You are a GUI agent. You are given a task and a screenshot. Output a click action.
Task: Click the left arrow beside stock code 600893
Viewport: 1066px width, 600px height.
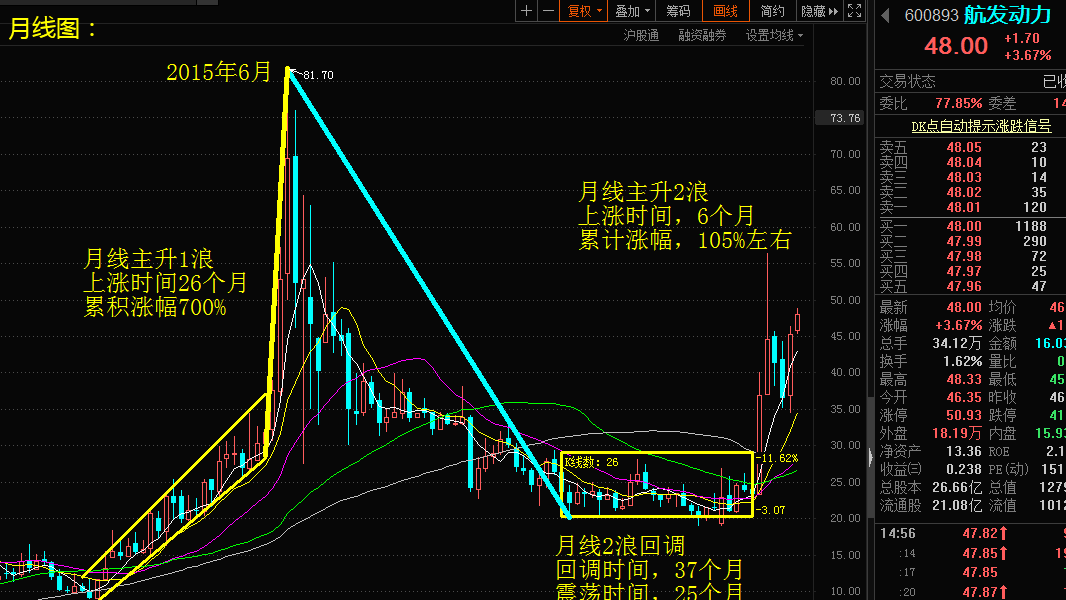(885, 15)
